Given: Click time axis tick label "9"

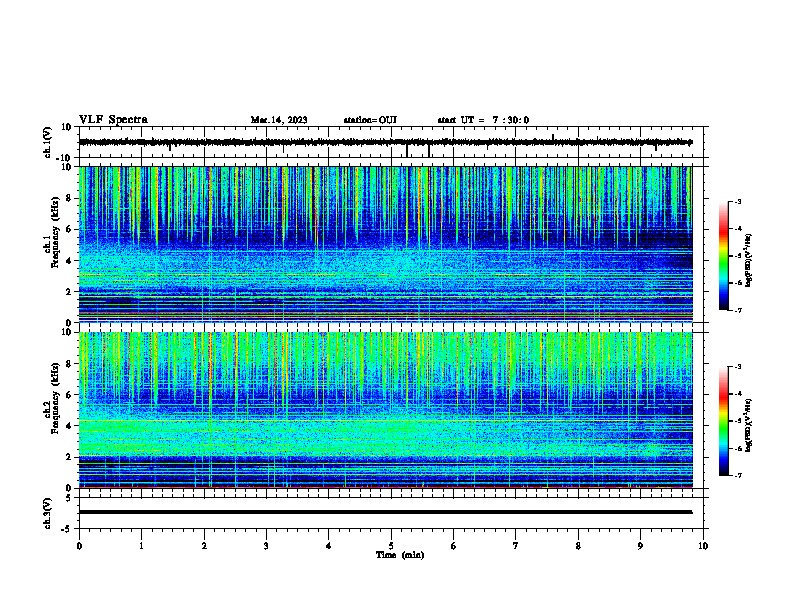Looking at the screenshot, I should coord(640,546).
